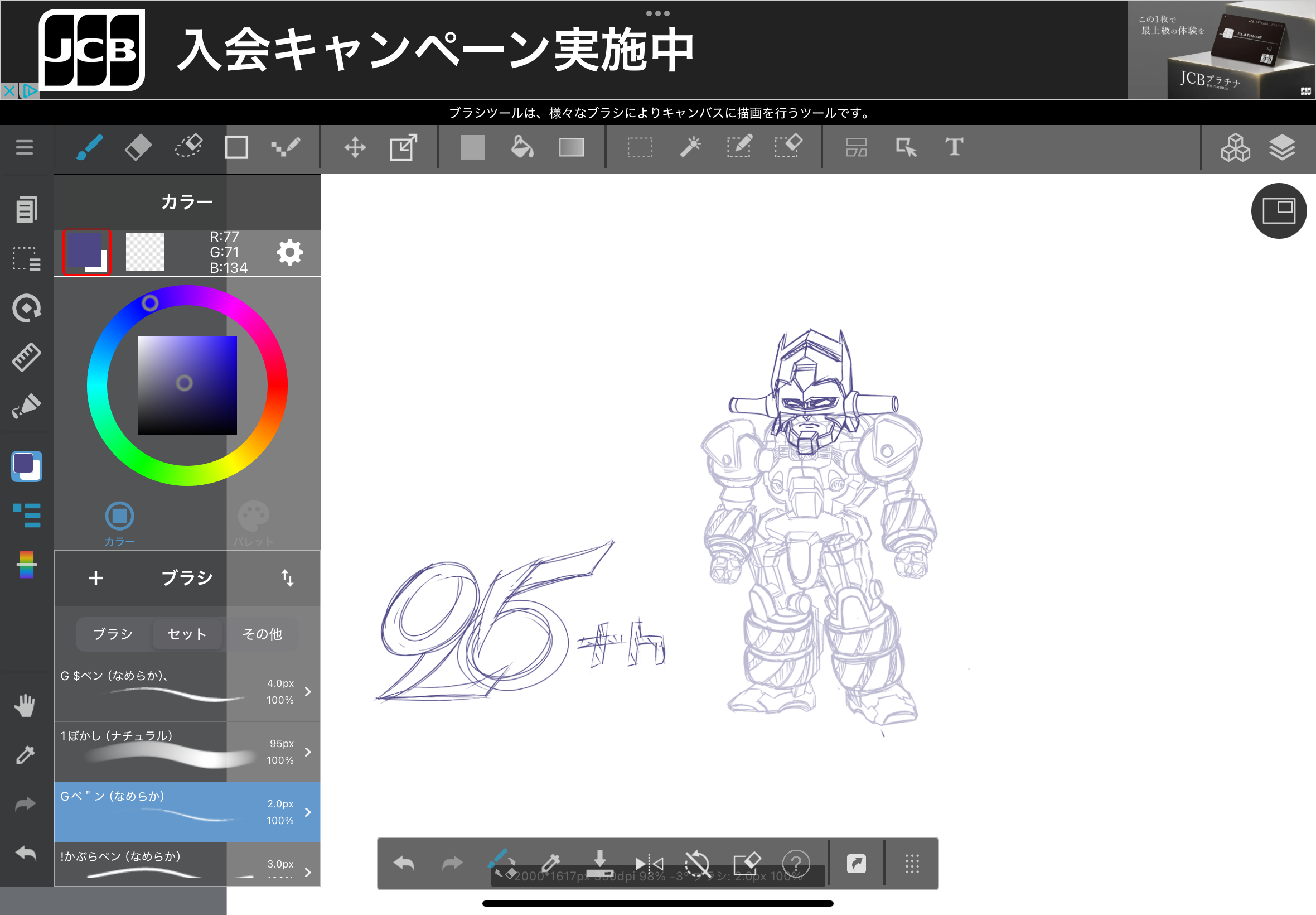Select transparent color swatch
1316x915 pixels.
pyautogui.click(x=144, y=252)
